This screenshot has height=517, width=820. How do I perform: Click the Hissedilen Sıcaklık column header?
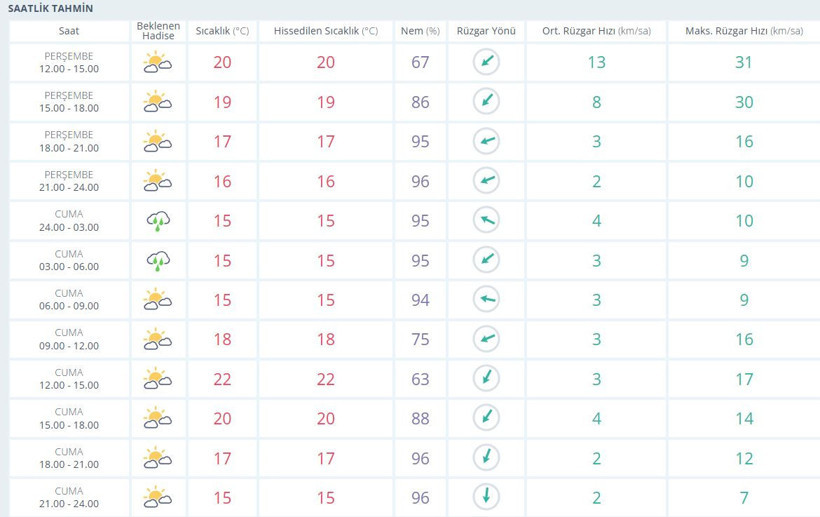325,31
